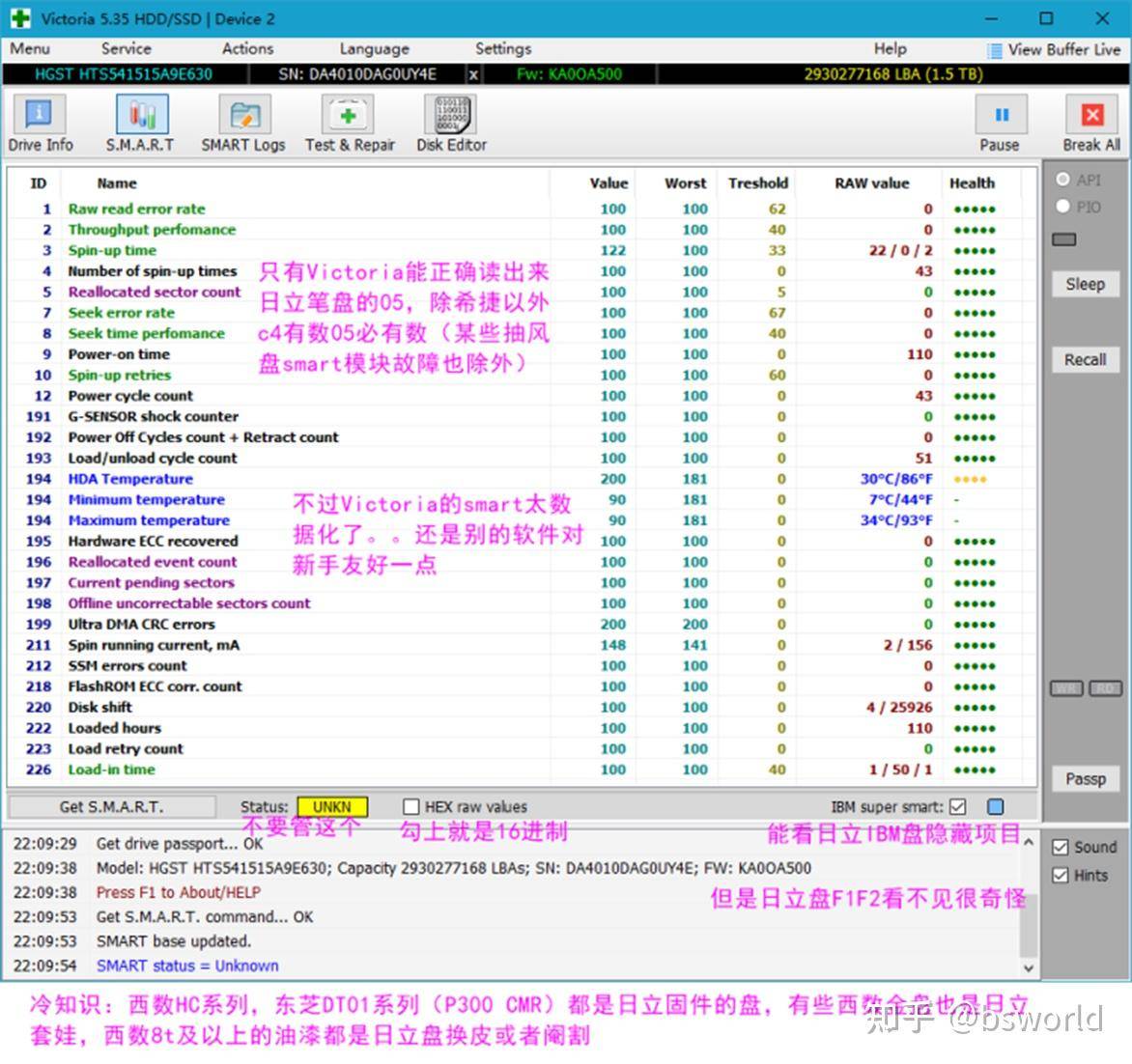1132x1064 pixels.
Task: Enable HEX raw values checkbox
Action: 410,806
